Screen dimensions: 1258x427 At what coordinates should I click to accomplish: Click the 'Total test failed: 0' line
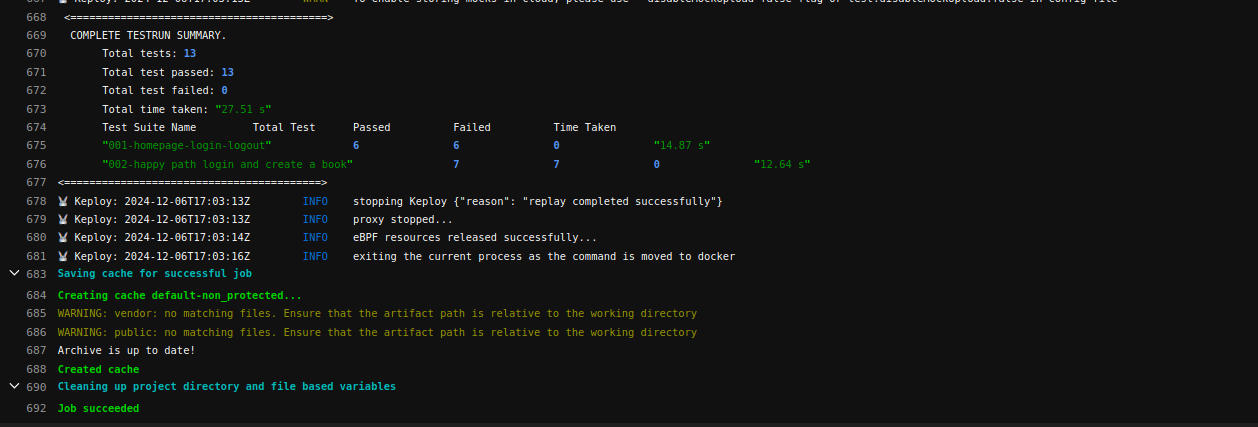[165, 90]
